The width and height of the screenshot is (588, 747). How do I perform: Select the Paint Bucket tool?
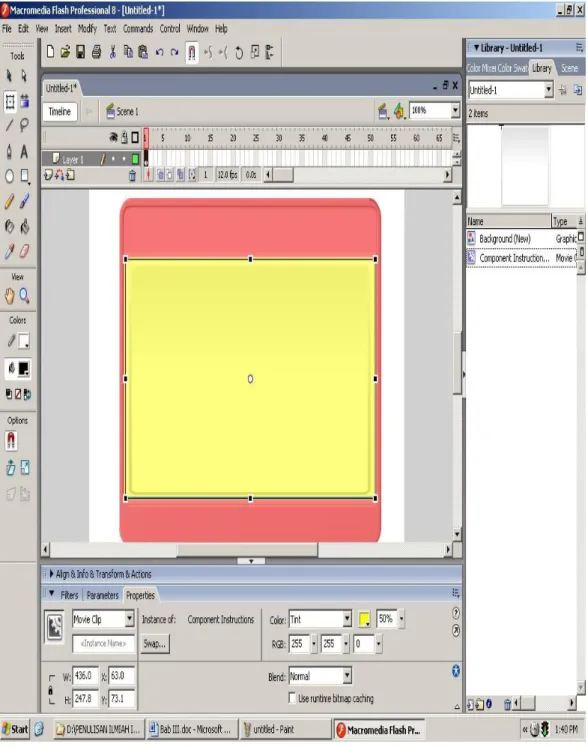pos(24,226)
